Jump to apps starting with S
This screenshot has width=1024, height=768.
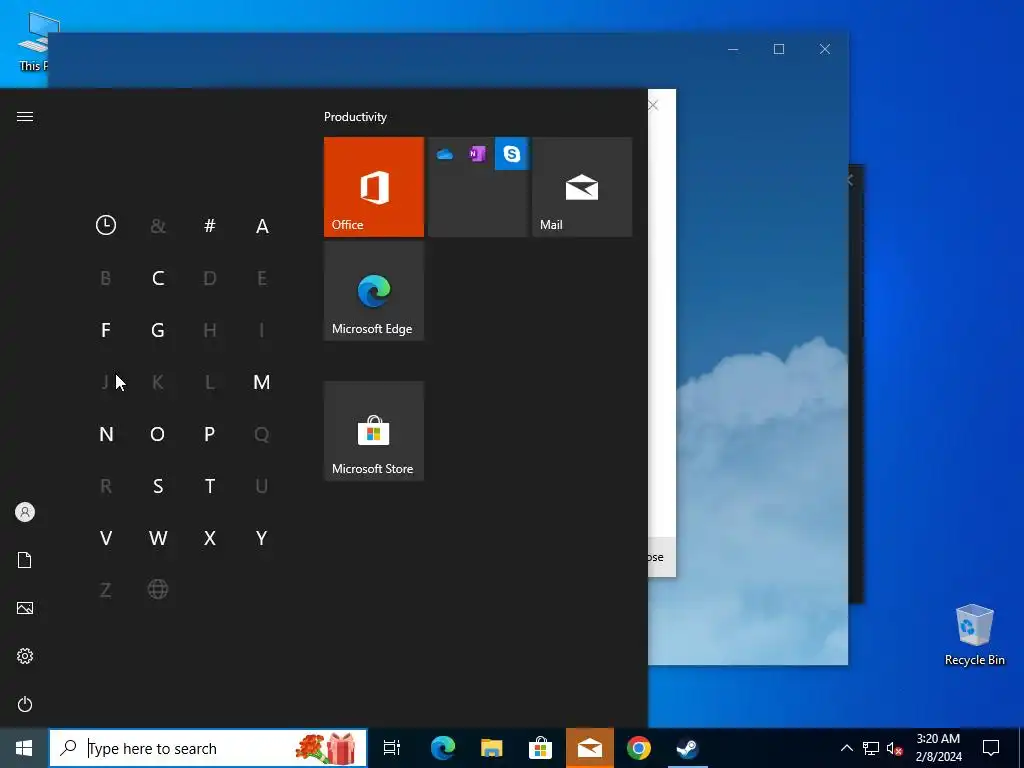click(x=157, y=486)
